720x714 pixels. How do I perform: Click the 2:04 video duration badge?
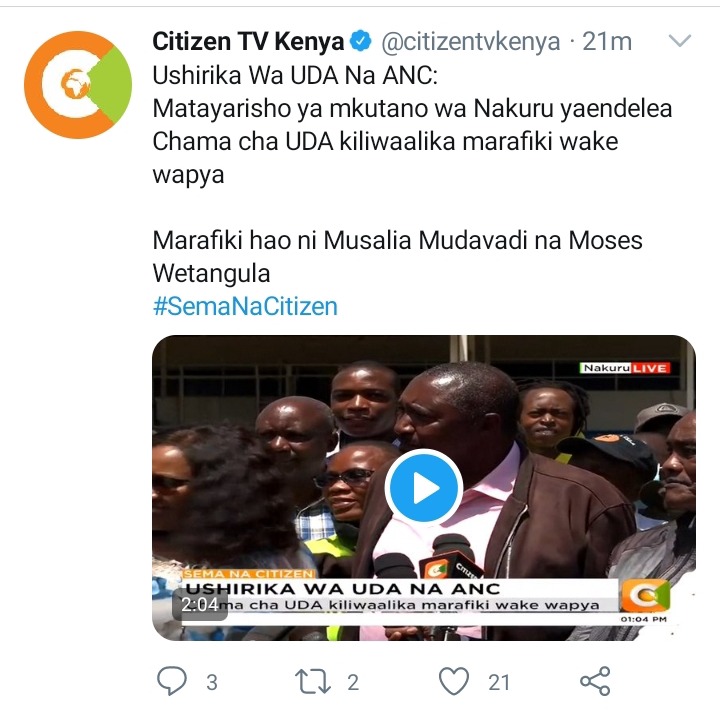tap(200, 605)
